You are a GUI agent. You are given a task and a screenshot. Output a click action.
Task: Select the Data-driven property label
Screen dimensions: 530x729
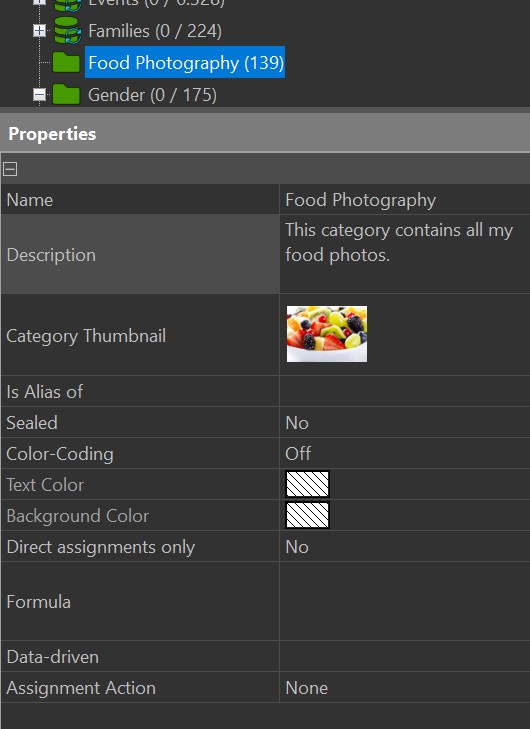(53, 657)
